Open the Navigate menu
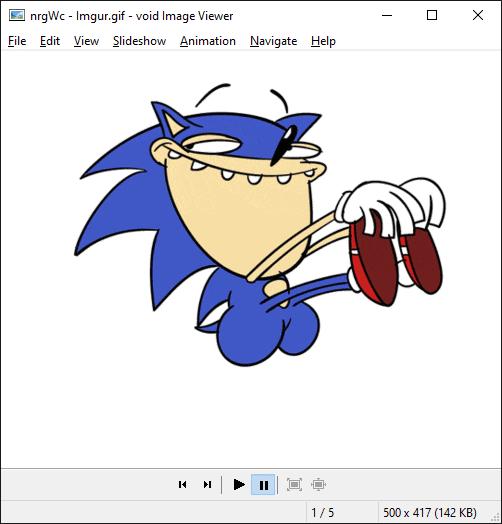Viewport: 502px width, 524px height. click(x=273, y=41)
